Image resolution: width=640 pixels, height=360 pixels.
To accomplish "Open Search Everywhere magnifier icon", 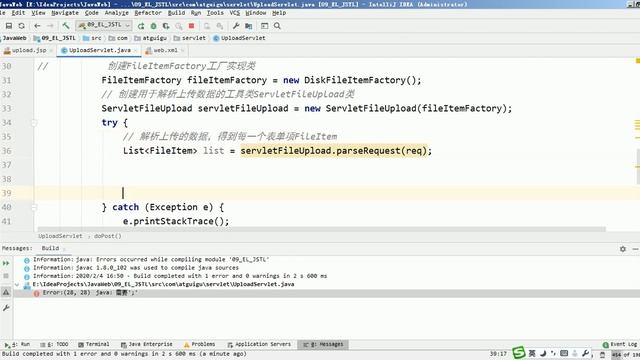I will pyautogui.click(x=277, y=26).
